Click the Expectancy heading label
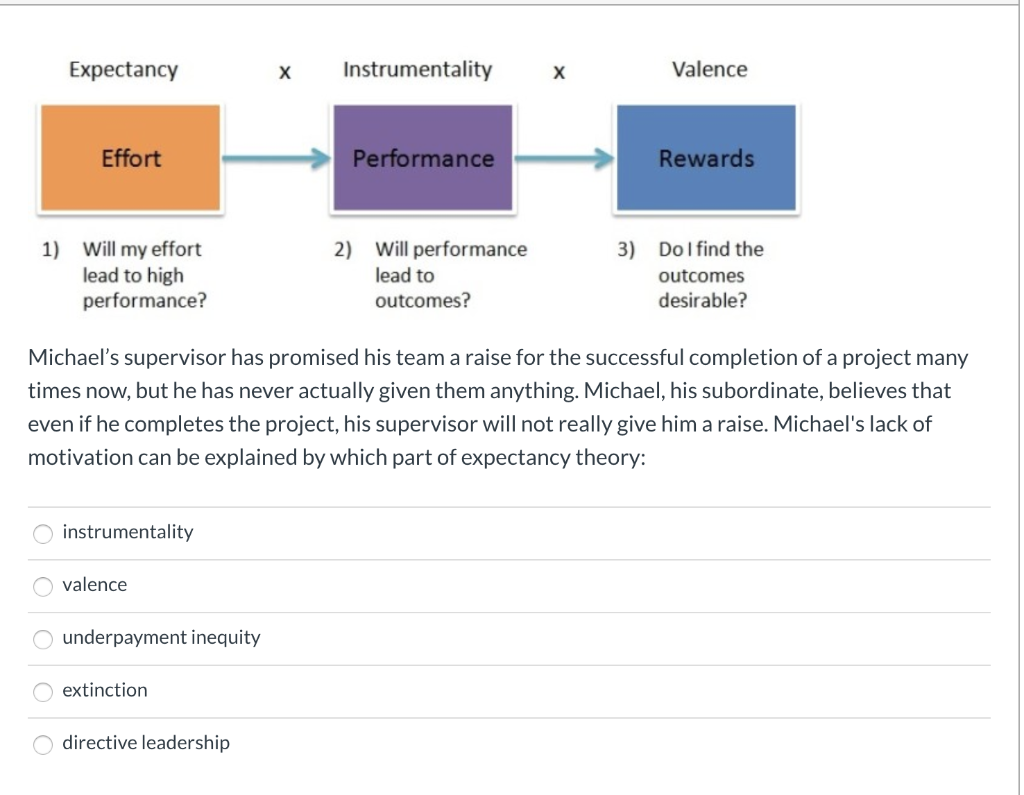Viewport: 1024px width, 795px height. point(123,69)
